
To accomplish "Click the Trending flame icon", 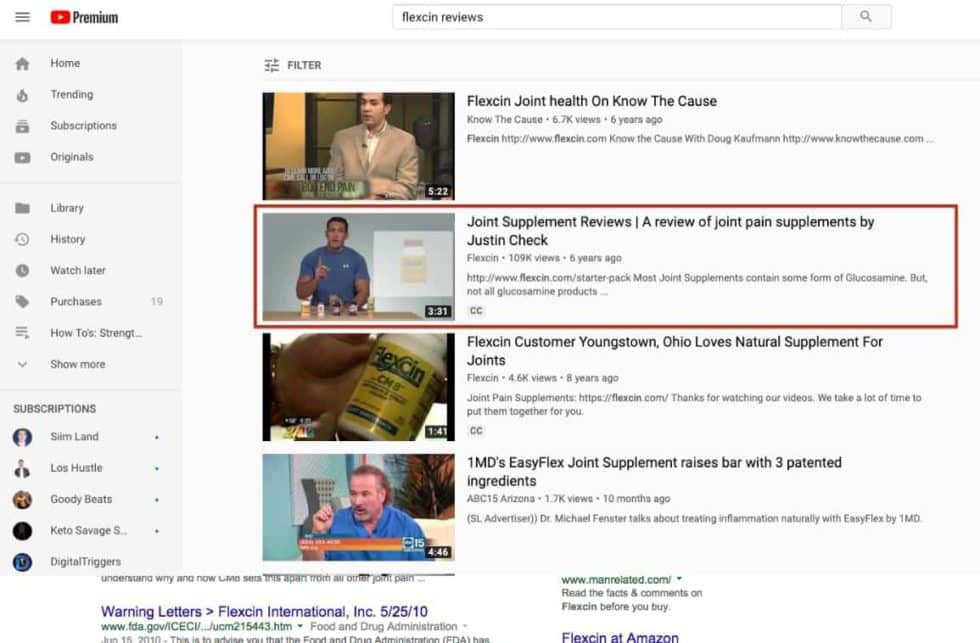I will pos(22,95).
